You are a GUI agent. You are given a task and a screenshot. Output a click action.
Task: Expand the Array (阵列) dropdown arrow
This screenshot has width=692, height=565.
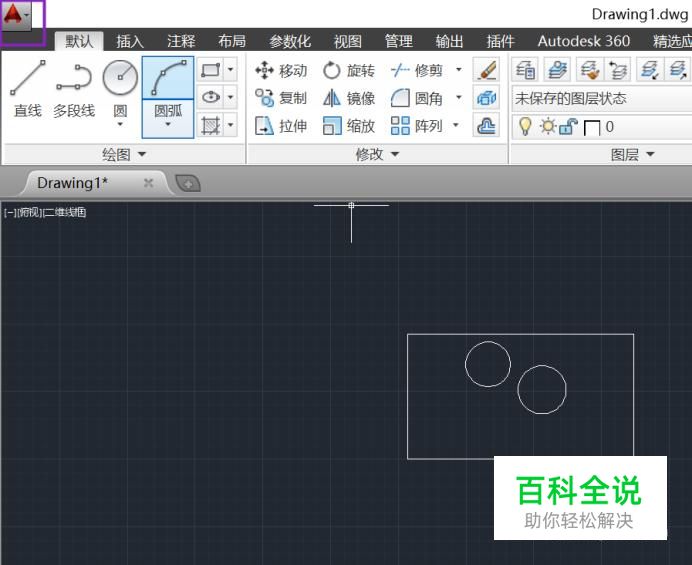pyautogui.click(x=456, y=125)
